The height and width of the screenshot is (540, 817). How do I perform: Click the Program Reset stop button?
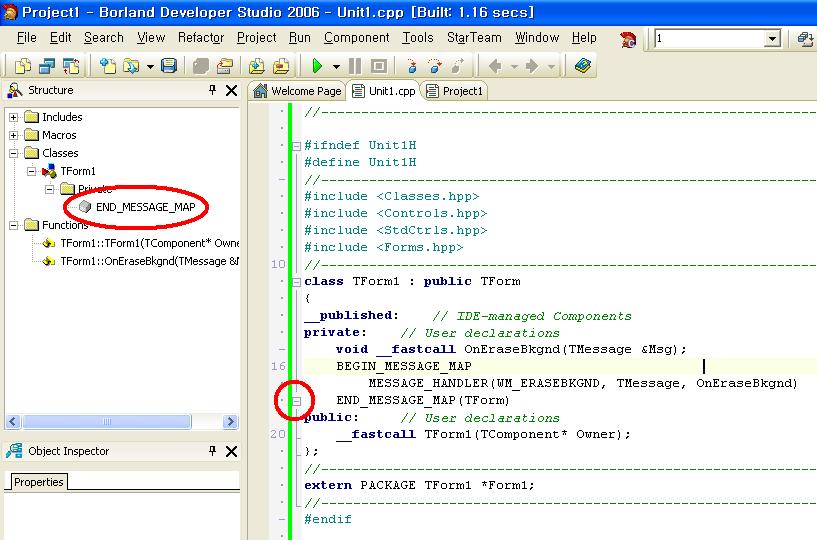(378, 66)
